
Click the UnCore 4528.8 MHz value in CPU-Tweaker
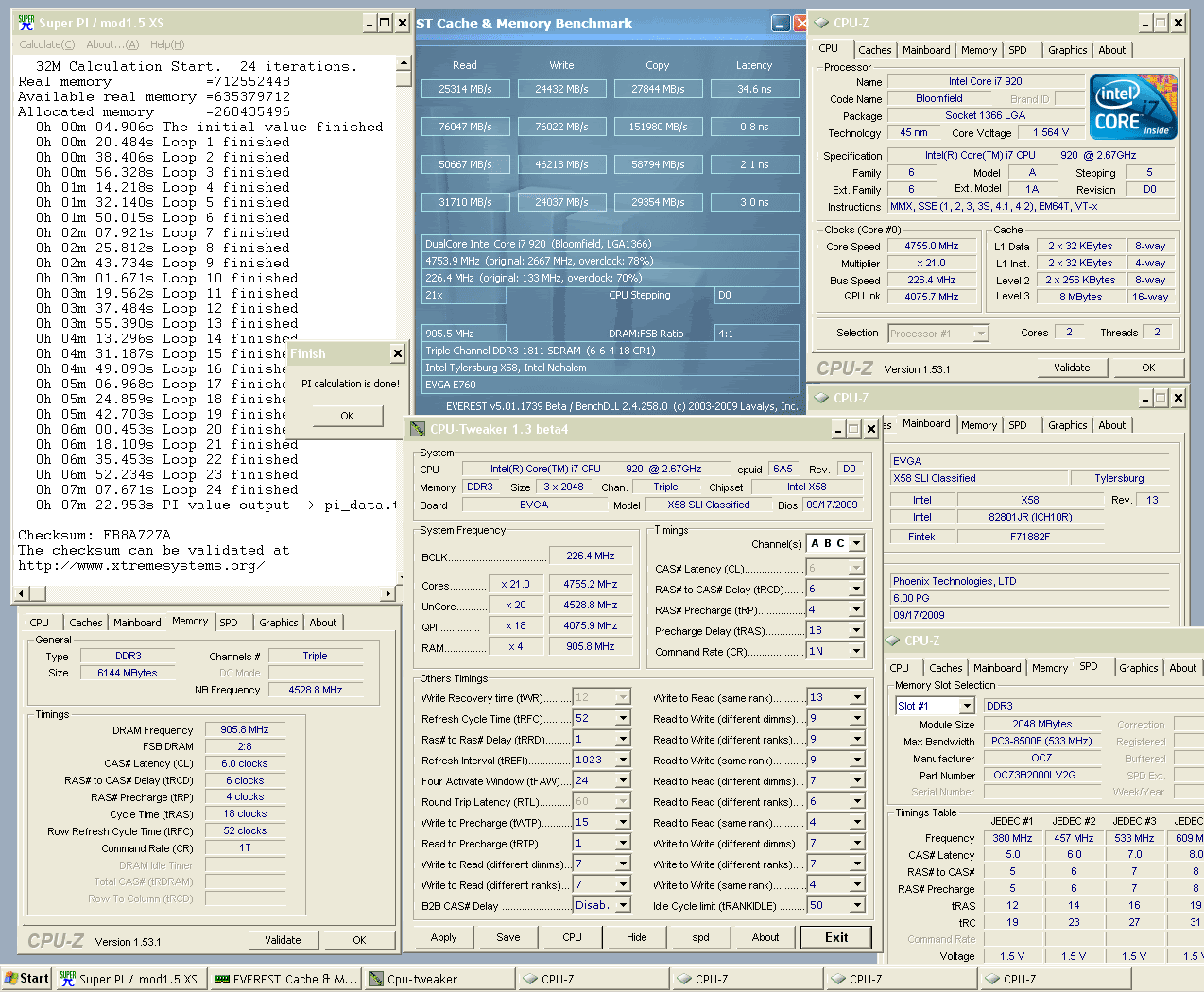[x=590, y=605]
